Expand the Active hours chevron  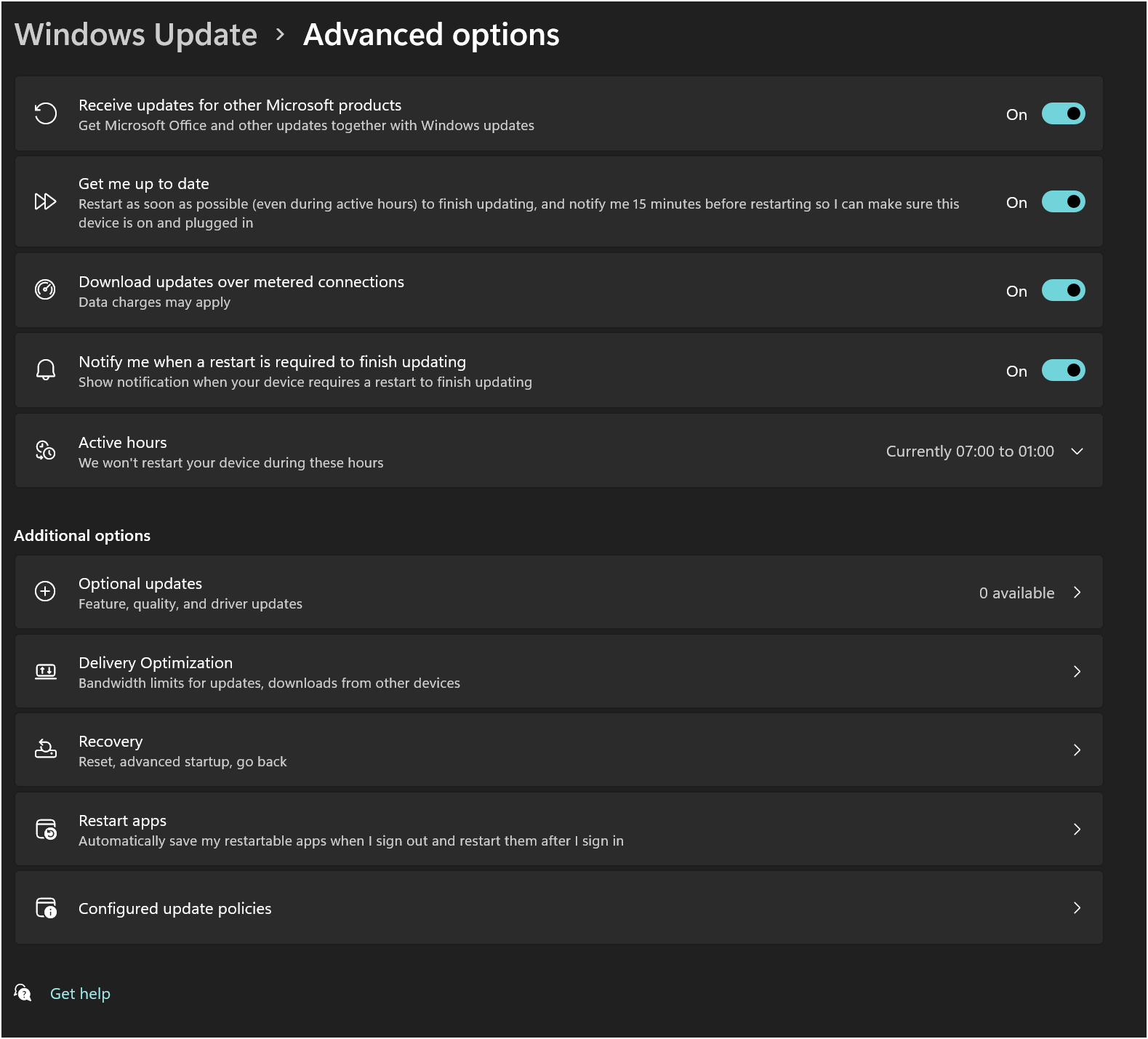[1077, 451]
